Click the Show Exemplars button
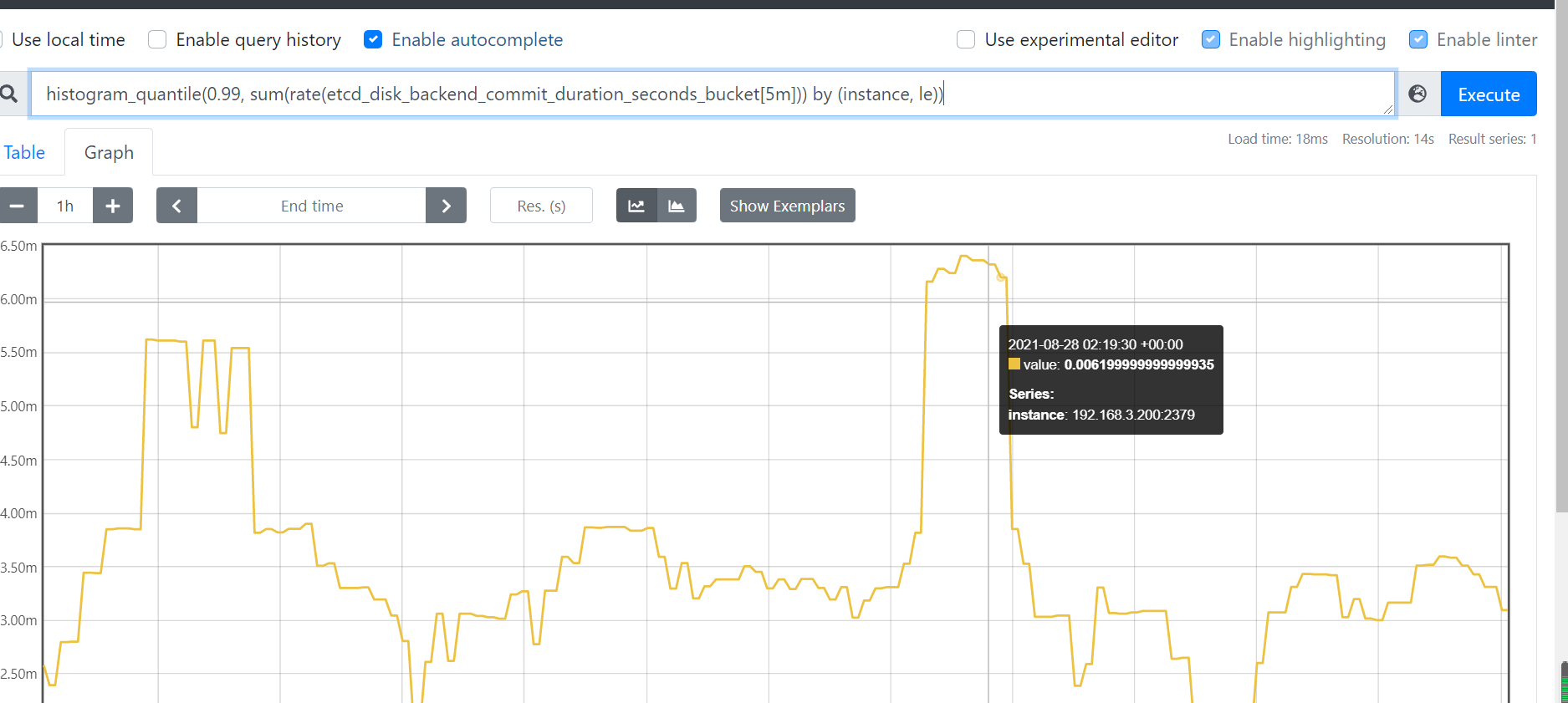The width and height of the screenshot is (1568, 703). 787,206
